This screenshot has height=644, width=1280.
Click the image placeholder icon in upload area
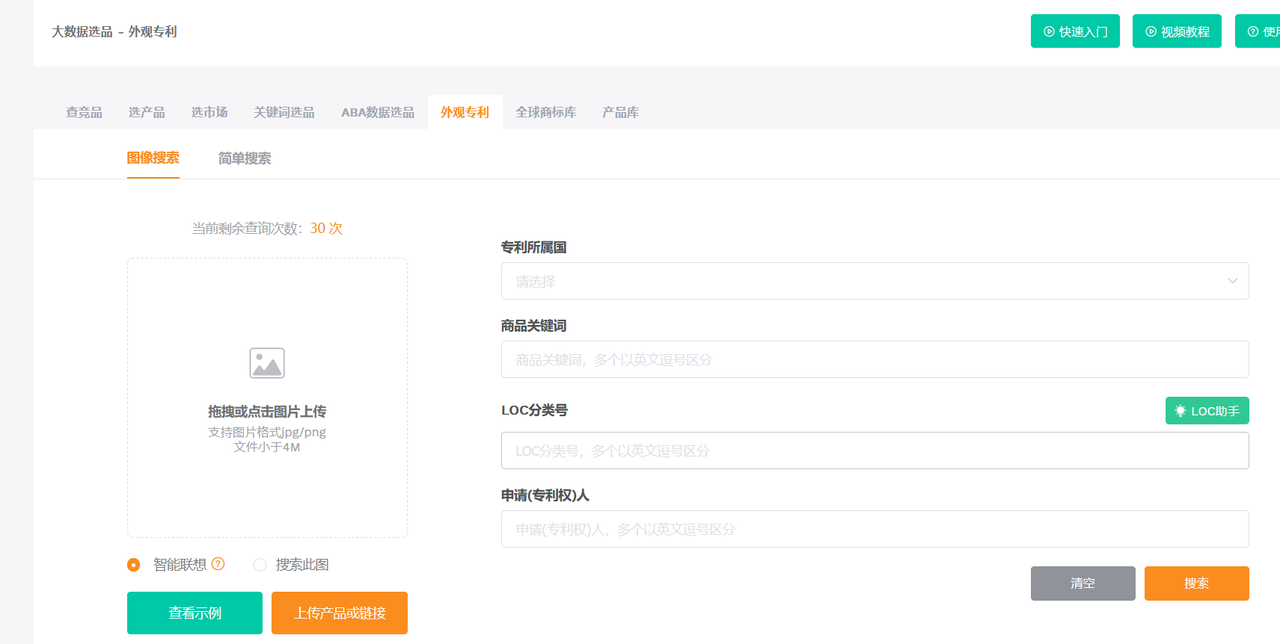click(267, 363)
